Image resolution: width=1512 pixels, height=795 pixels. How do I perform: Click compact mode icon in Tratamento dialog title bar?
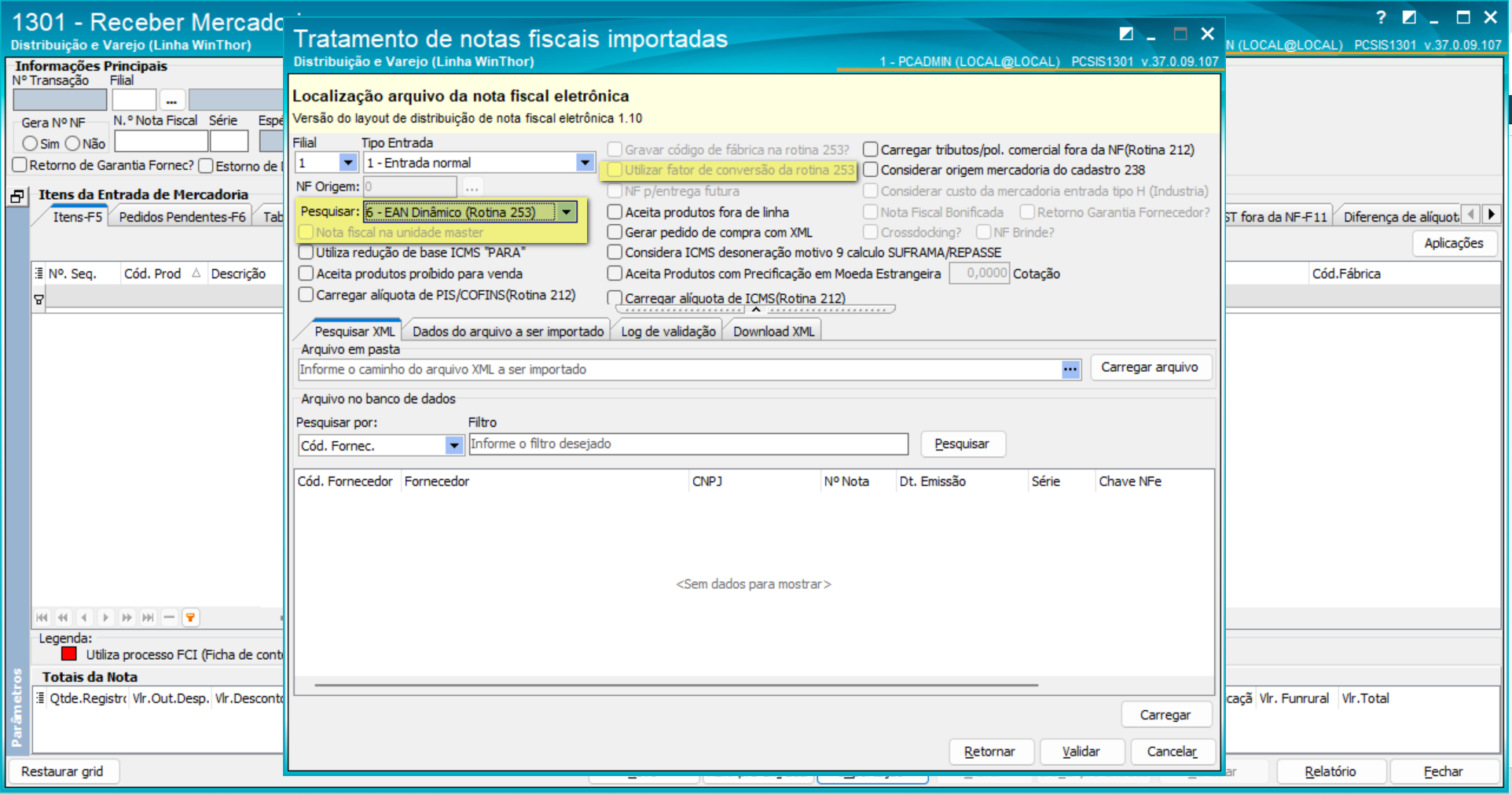[1126, 34]
